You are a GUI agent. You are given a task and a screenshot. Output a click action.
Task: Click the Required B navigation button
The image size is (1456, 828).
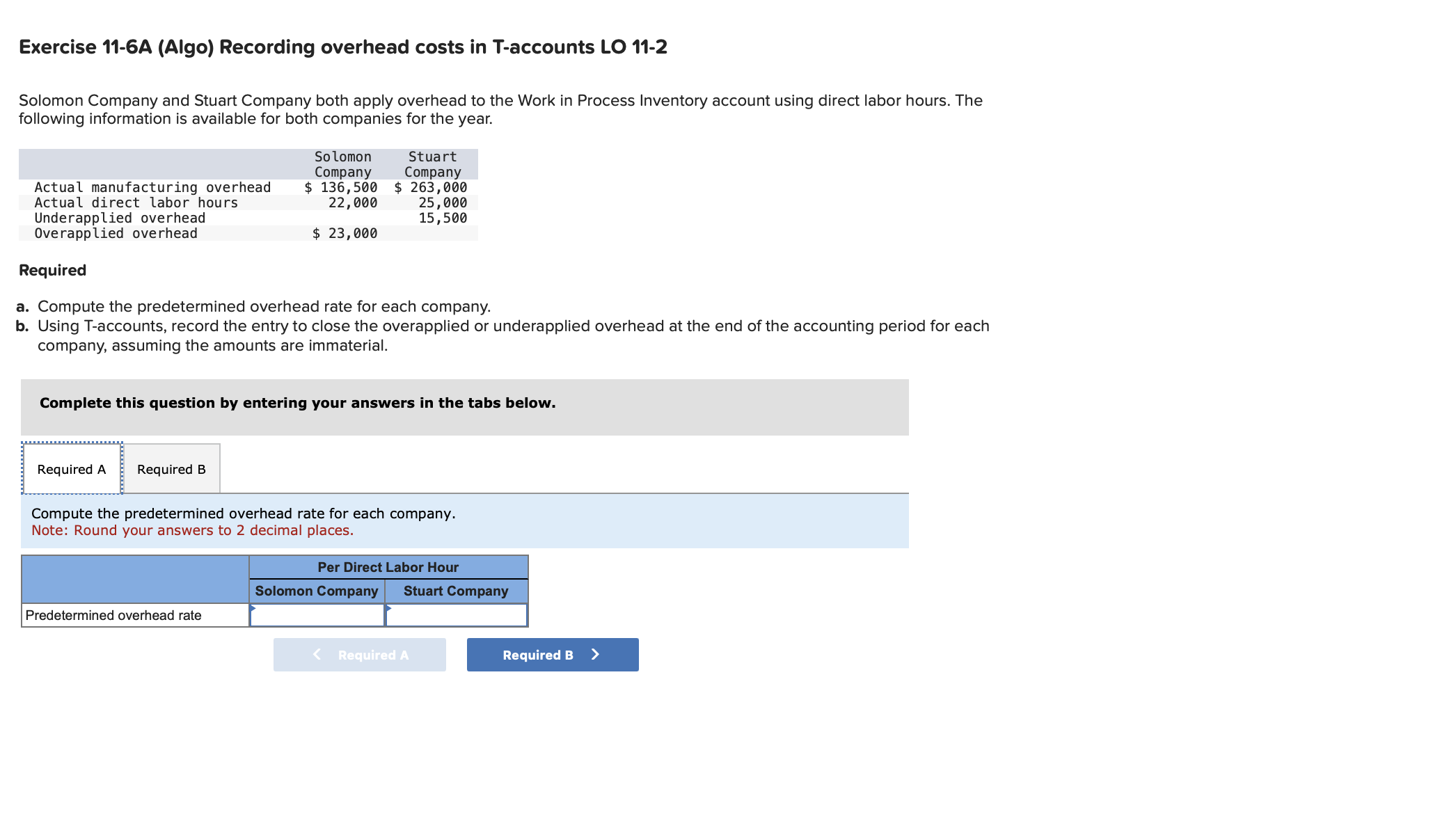pyautogui.click(x=552, y=654)
